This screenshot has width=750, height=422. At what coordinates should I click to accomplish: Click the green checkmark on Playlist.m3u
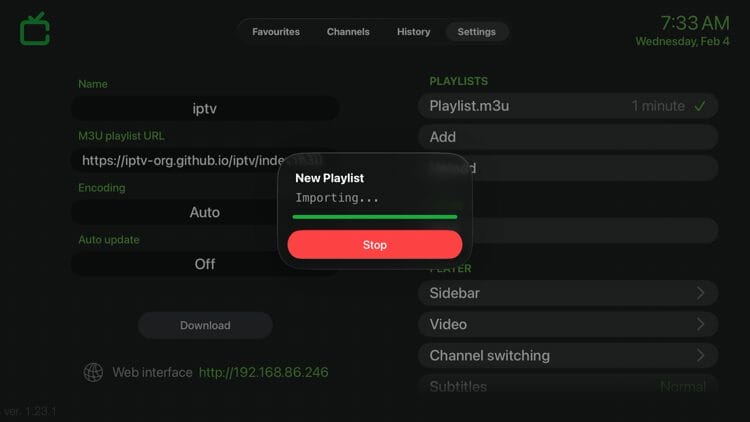[x=700, y=106]
